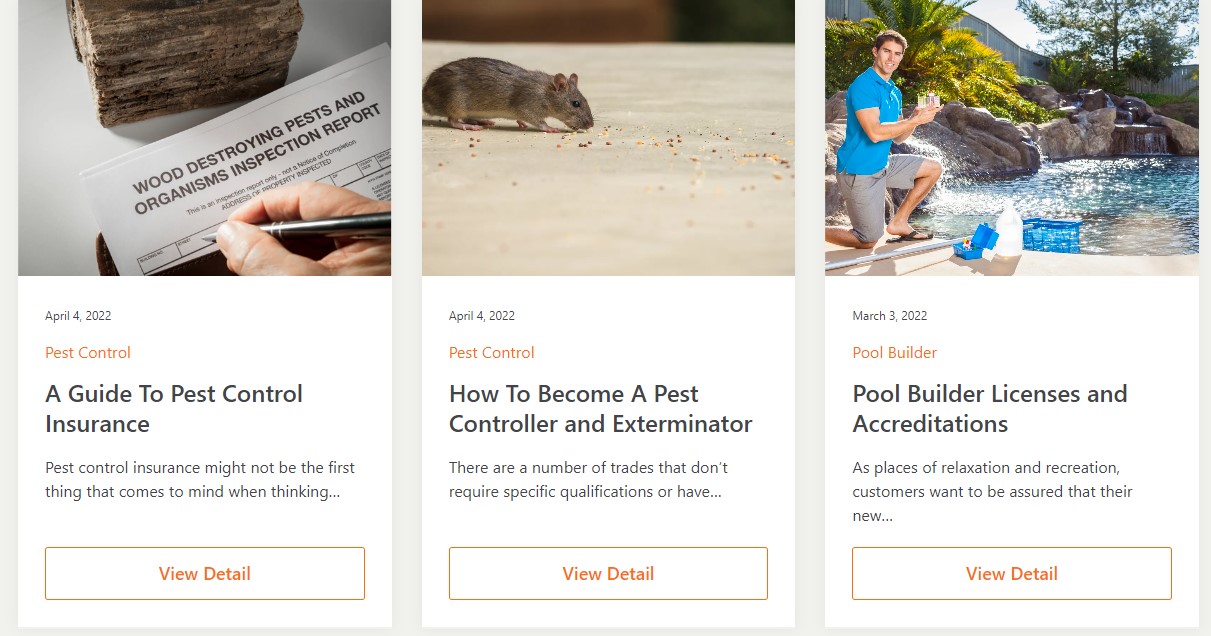Image resolution: width=1211 pixels, height=636 pixels.
Task: Click excerpt starting 'Pest control insurance might not'
Action: [x=200, y=480]
